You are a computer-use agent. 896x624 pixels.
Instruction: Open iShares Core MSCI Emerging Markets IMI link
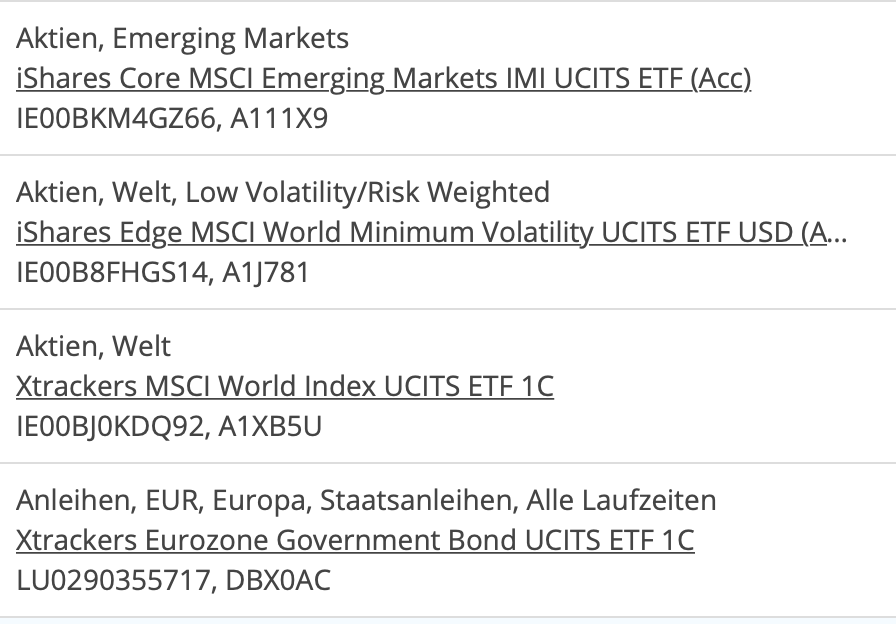[383, 78]
